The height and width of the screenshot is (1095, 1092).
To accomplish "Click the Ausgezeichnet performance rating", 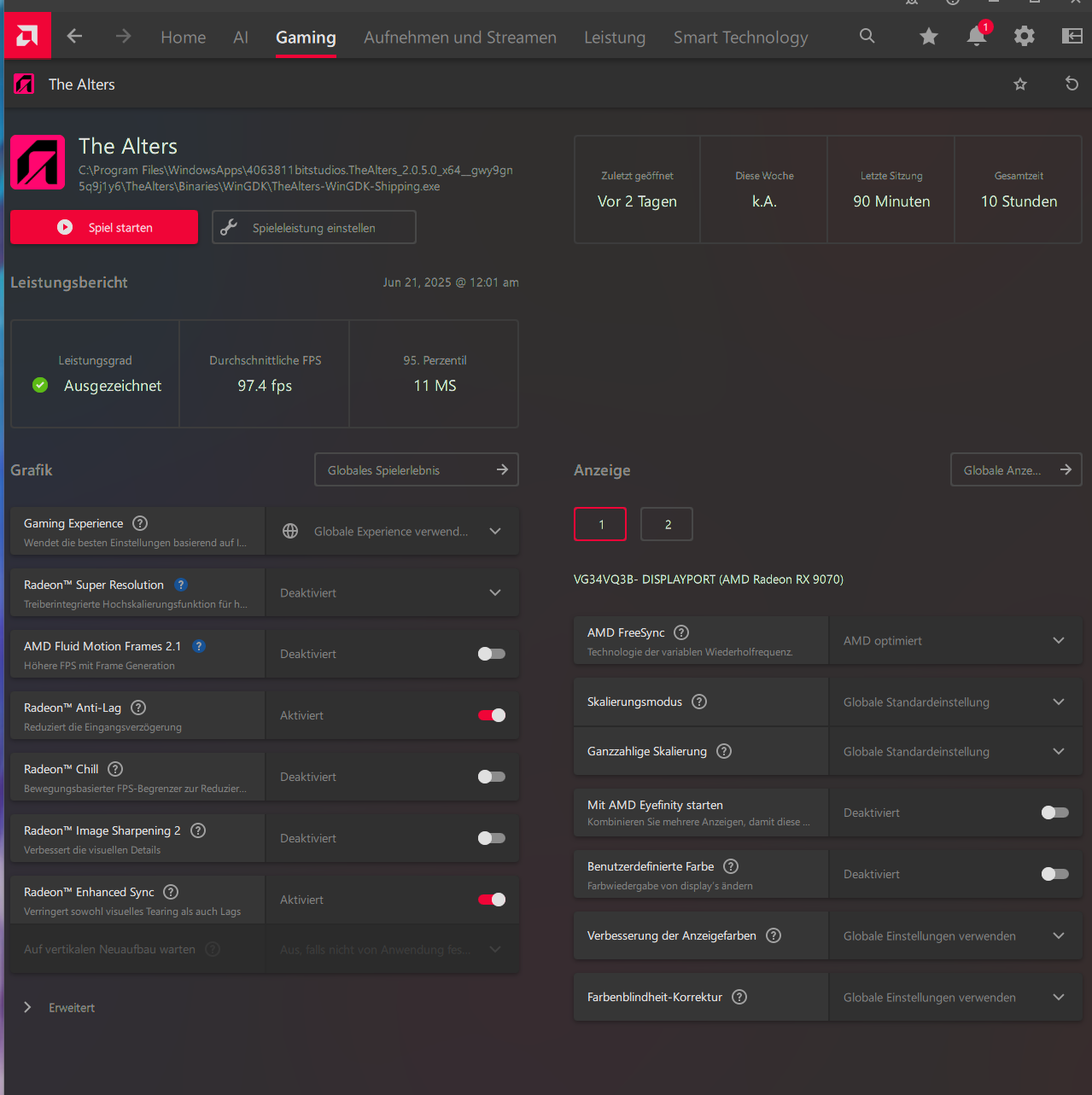I will pos(113,386).
